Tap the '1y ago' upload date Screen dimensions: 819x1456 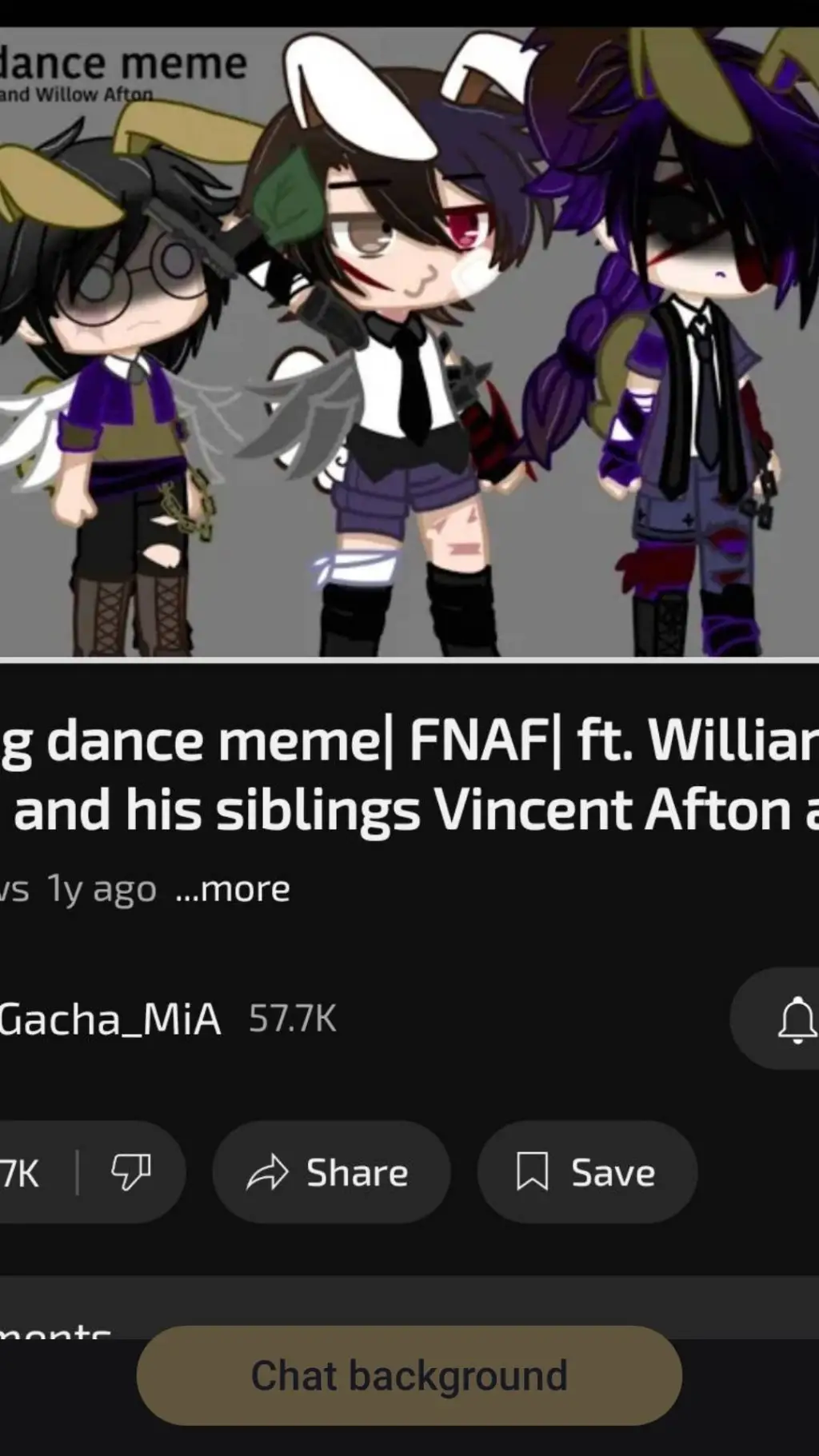pos(102,888)
